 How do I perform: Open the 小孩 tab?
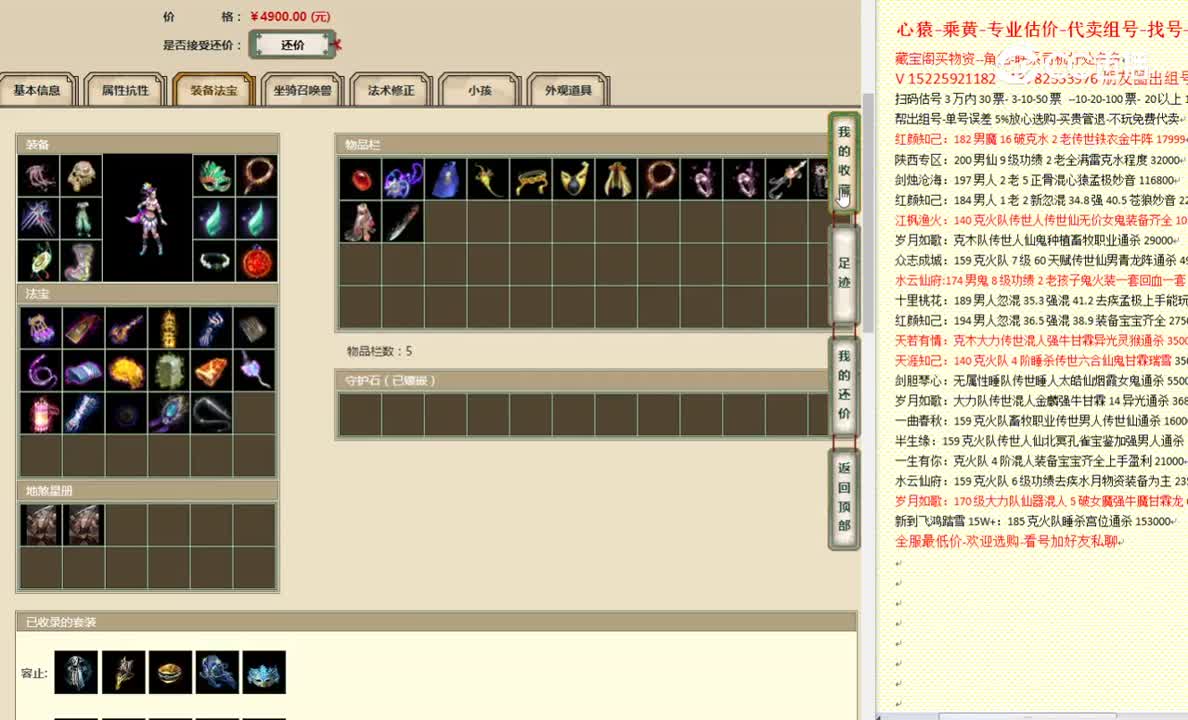pyautogui.click(x=480, y=90)
